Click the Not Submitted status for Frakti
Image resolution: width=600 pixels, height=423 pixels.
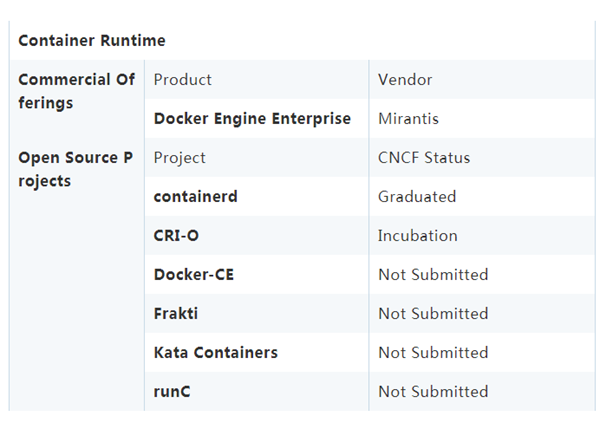(x=433, y=314)
